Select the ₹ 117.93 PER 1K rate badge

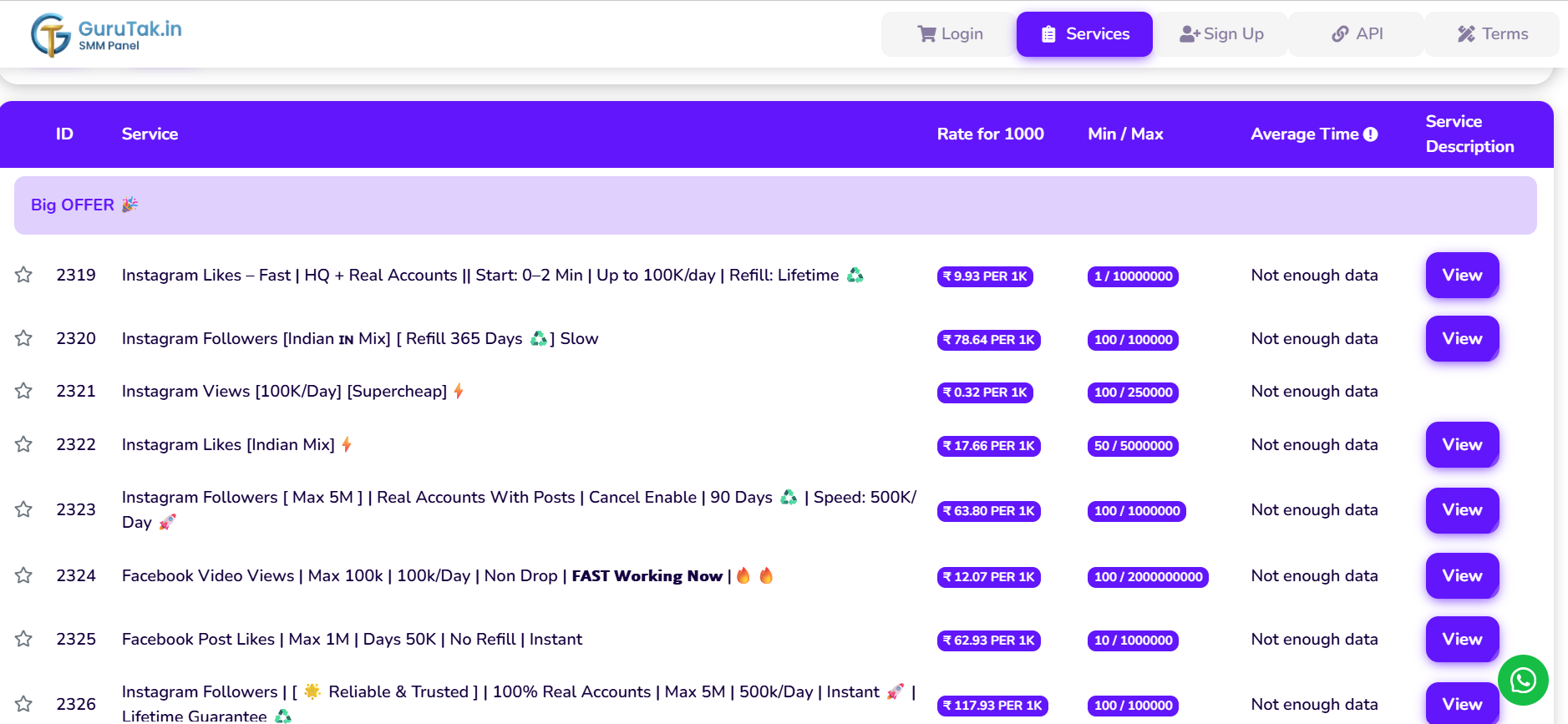[x=992, y=706]
